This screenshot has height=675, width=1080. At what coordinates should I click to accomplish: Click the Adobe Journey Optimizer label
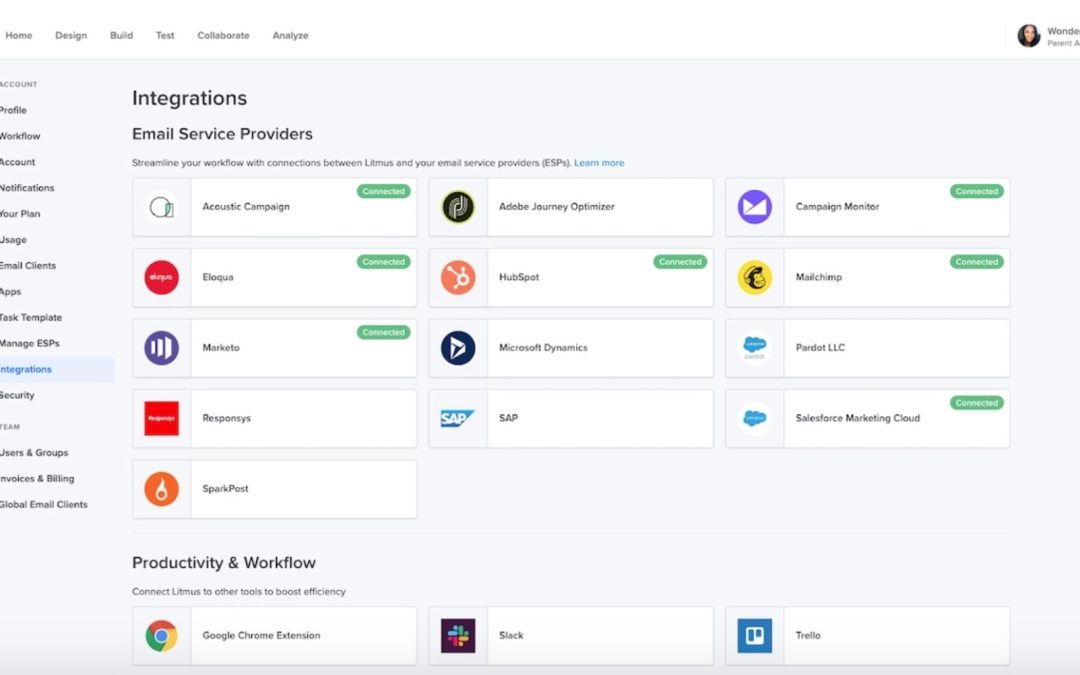tap(557, 207)
